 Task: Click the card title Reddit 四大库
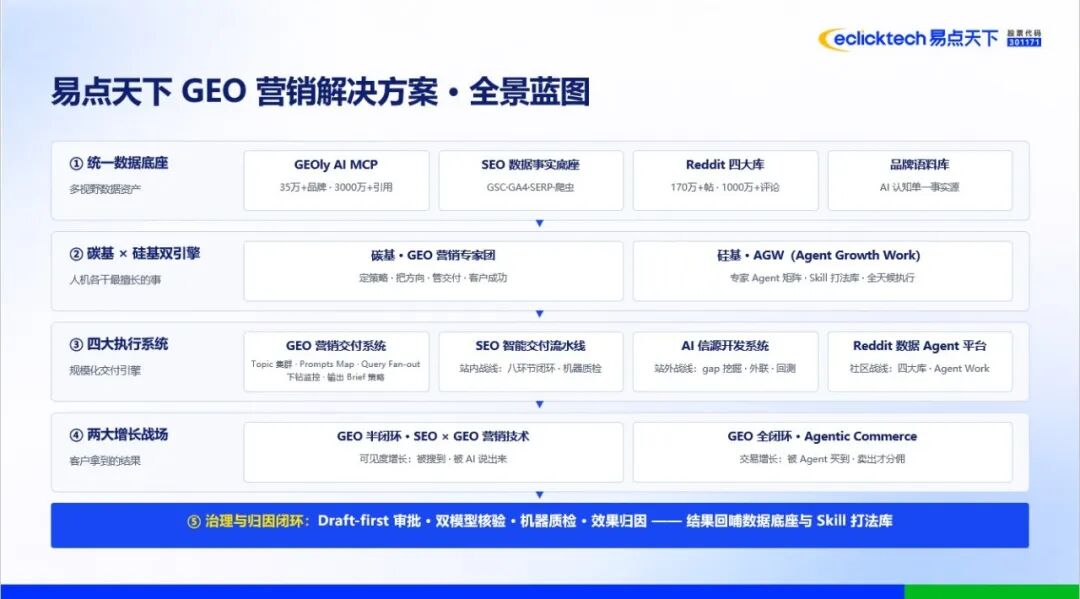(x=725, y=165)
